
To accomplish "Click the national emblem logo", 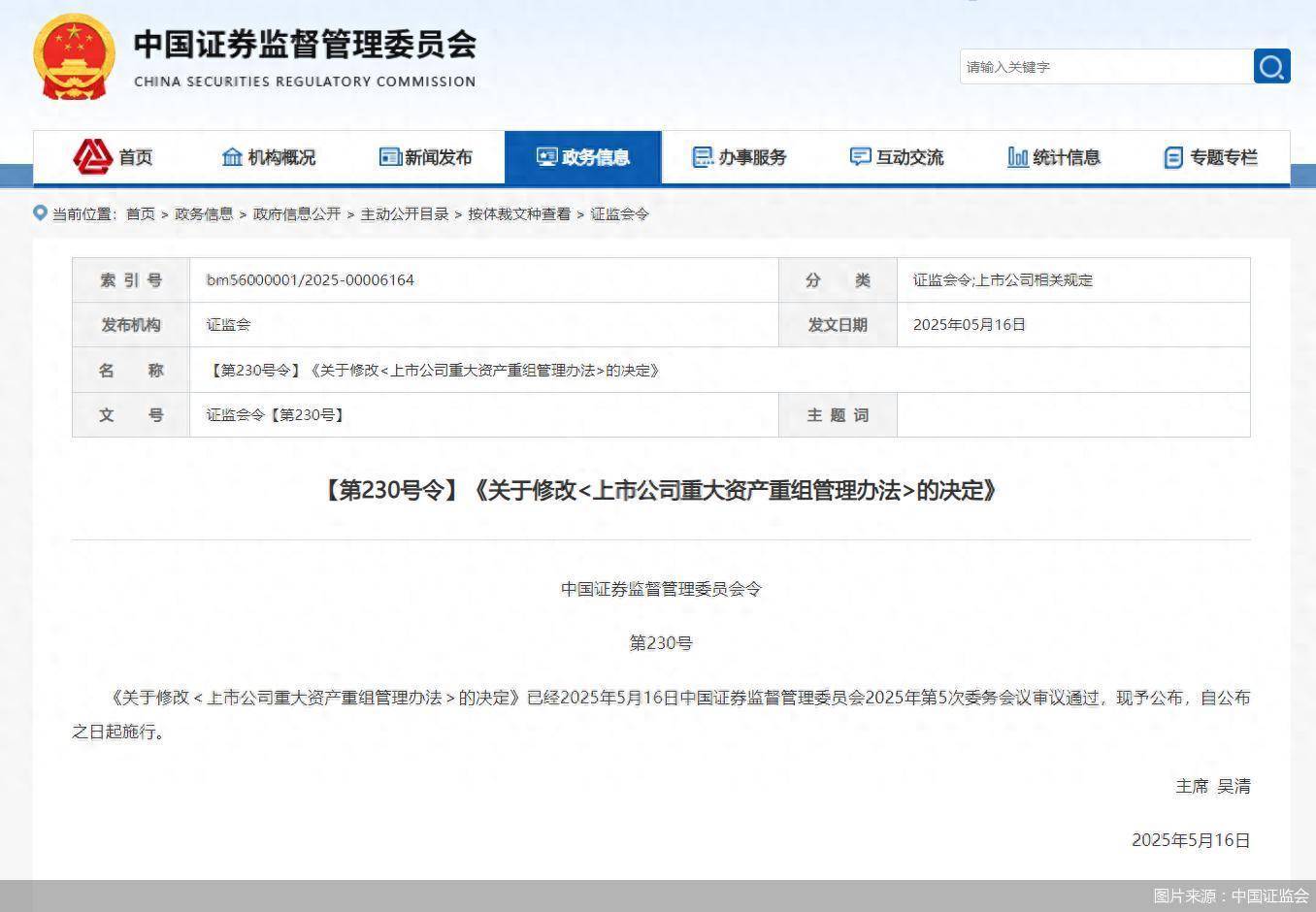I will click(75, 57).
